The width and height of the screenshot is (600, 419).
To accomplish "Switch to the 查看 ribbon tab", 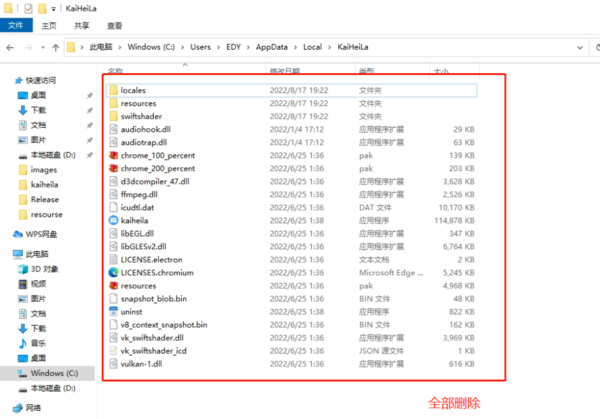I will [115, 26].
